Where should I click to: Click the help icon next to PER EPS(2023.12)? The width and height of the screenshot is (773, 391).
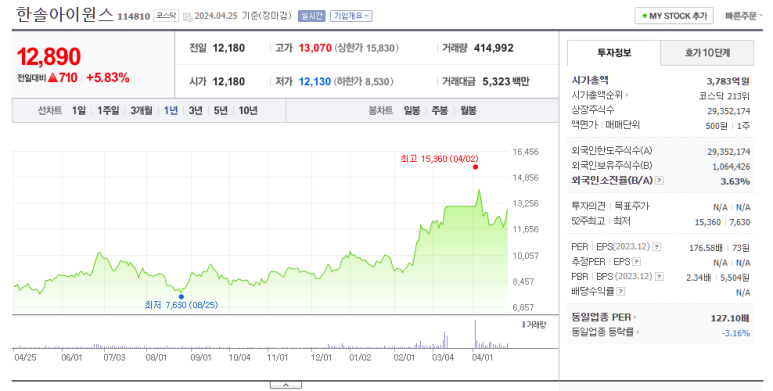point(657,247)
